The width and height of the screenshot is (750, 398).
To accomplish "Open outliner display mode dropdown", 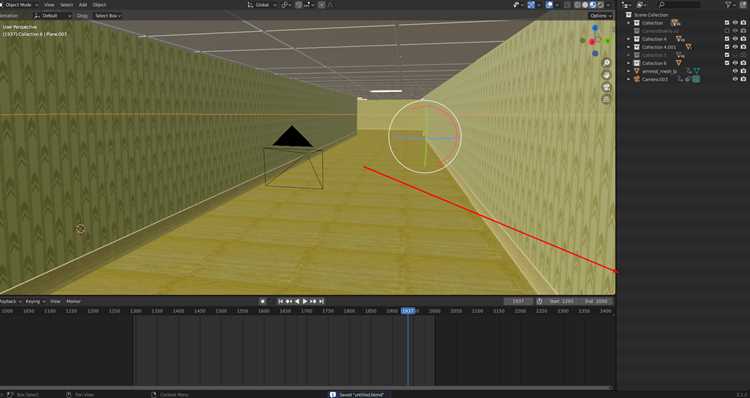I will click(x=627, y=5).
